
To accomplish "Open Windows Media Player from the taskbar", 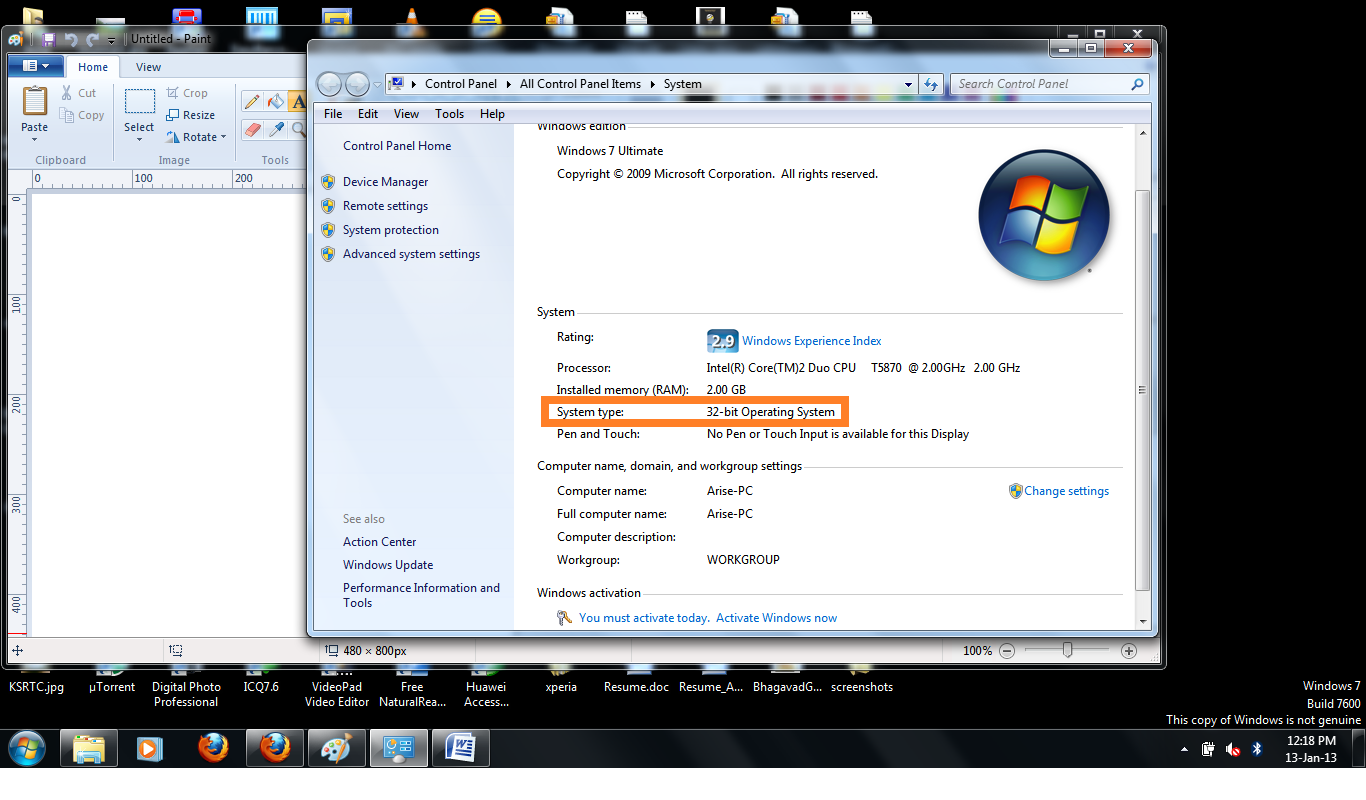I will (149, 748).
